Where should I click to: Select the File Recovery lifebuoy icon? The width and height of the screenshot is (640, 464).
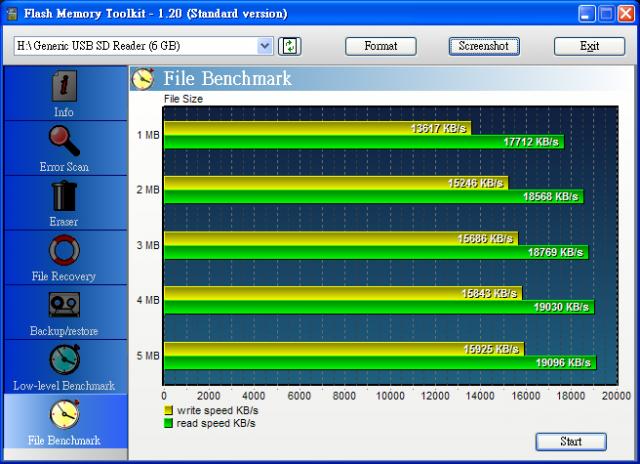point(64,250)
